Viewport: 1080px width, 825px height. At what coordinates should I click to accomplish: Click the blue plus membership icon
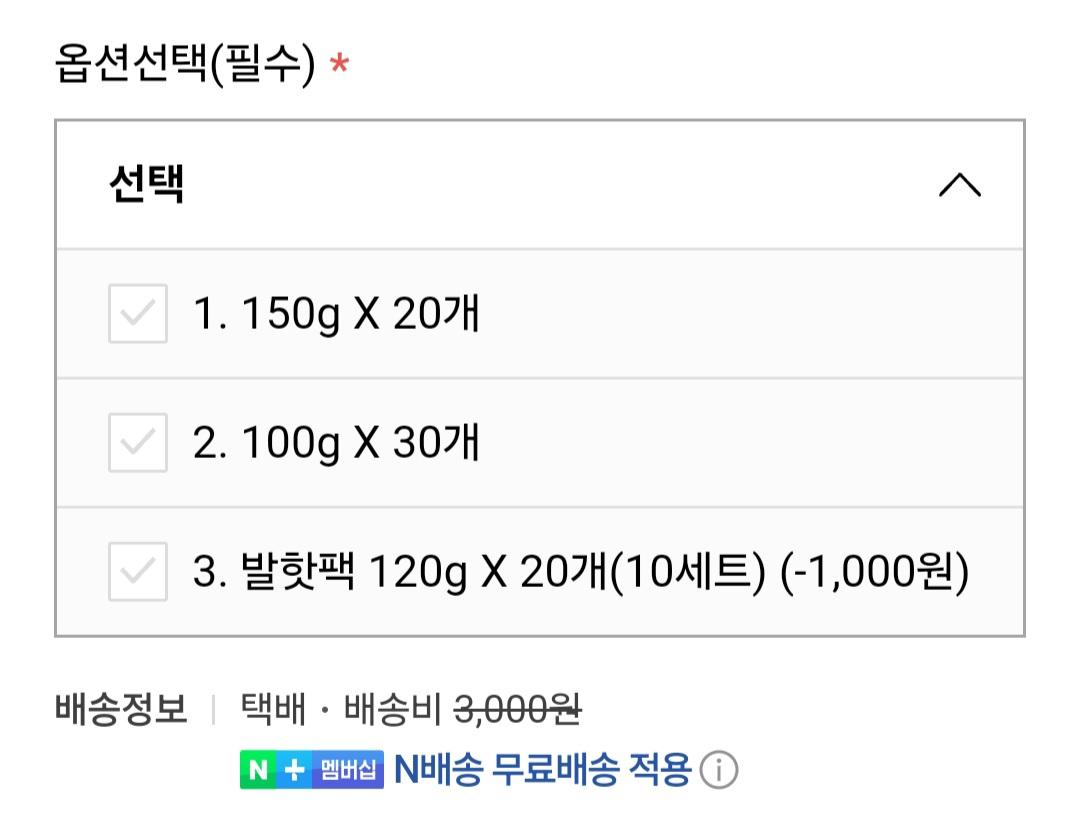tap(294, 770)
